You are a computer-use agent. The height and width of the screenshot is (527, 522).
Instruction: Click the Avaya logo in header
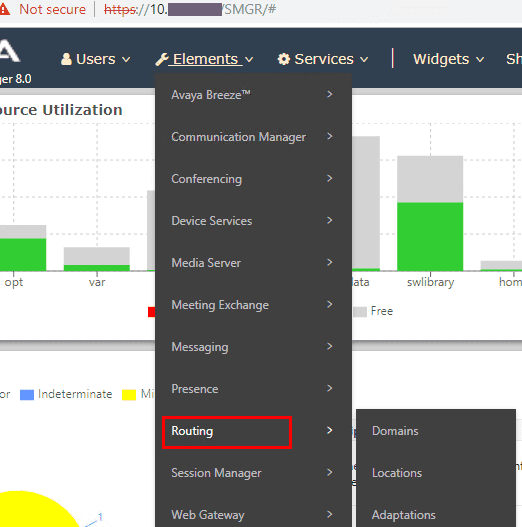tap(9, 51)
